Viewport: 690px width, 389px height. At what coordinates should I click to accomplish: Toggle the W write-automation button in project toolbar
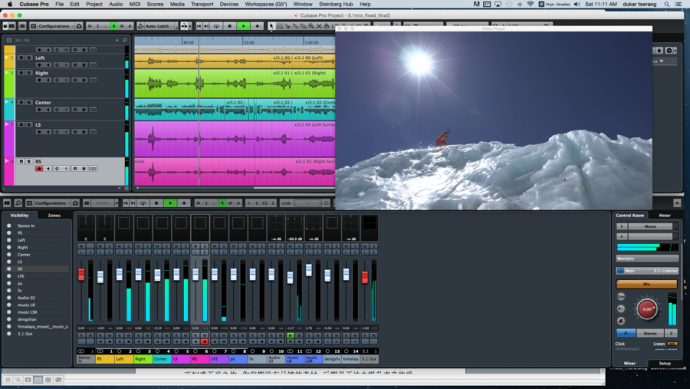pos(122,26)
